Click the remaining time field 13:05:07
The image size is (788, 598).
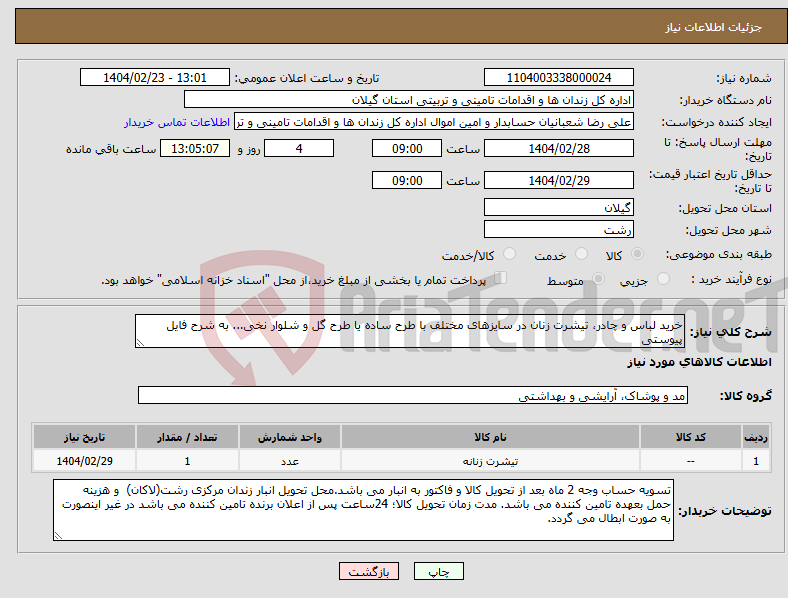click(195, 148)
